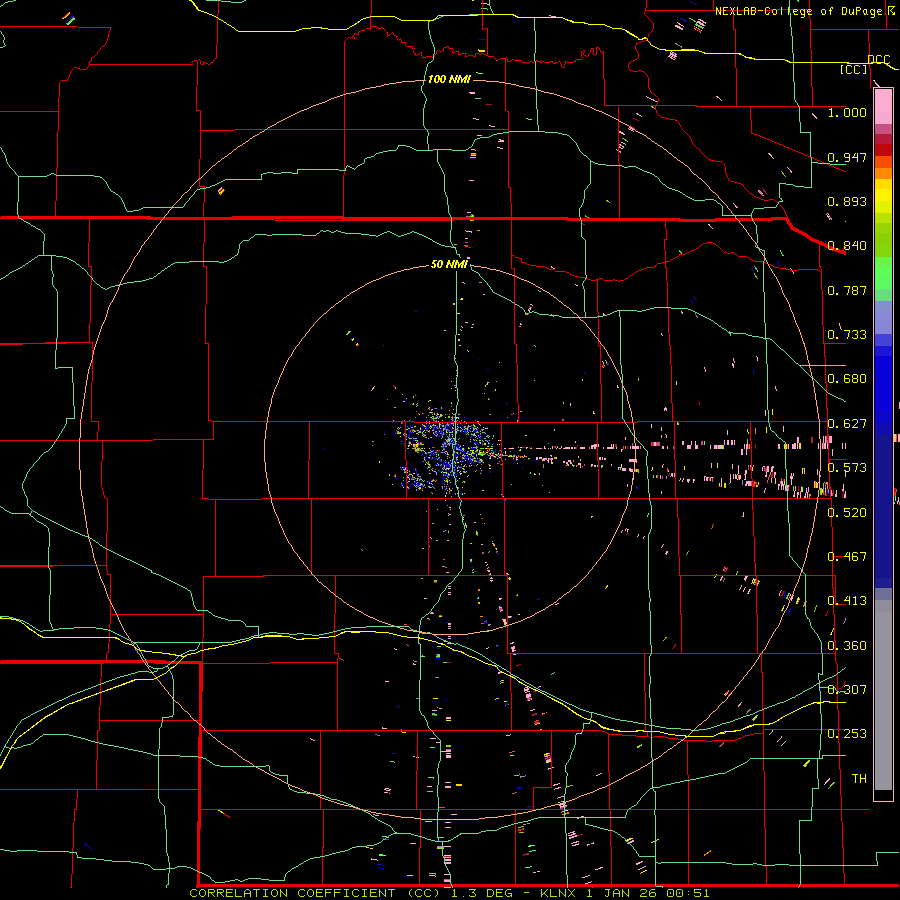This screenshot has height=900, width=900.
Task: Pick the pink segment of color bar
Action: 883,107
